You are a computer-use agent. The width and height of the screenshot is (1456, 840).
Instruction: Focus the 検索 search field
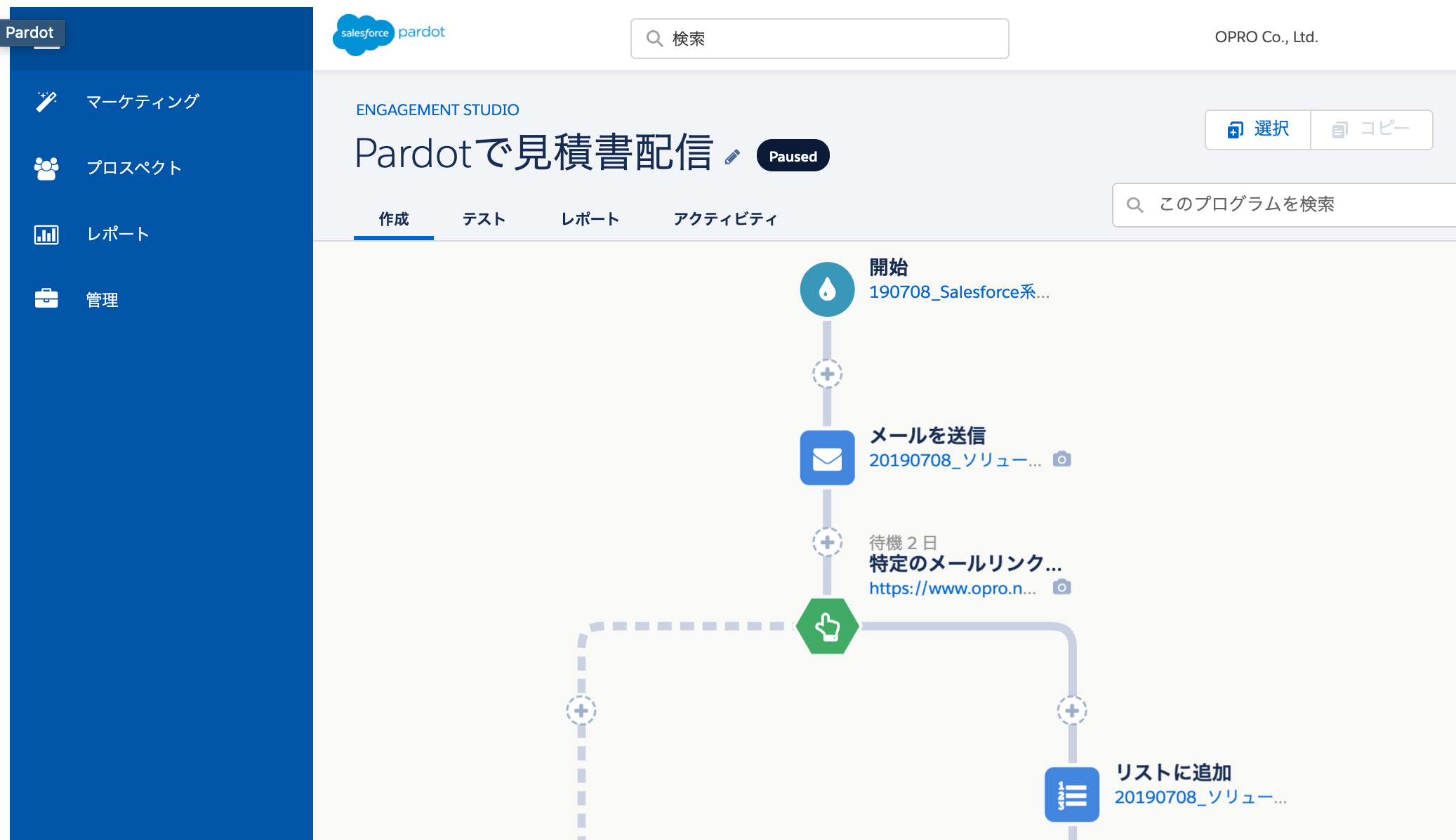click(x=819, y=39)
